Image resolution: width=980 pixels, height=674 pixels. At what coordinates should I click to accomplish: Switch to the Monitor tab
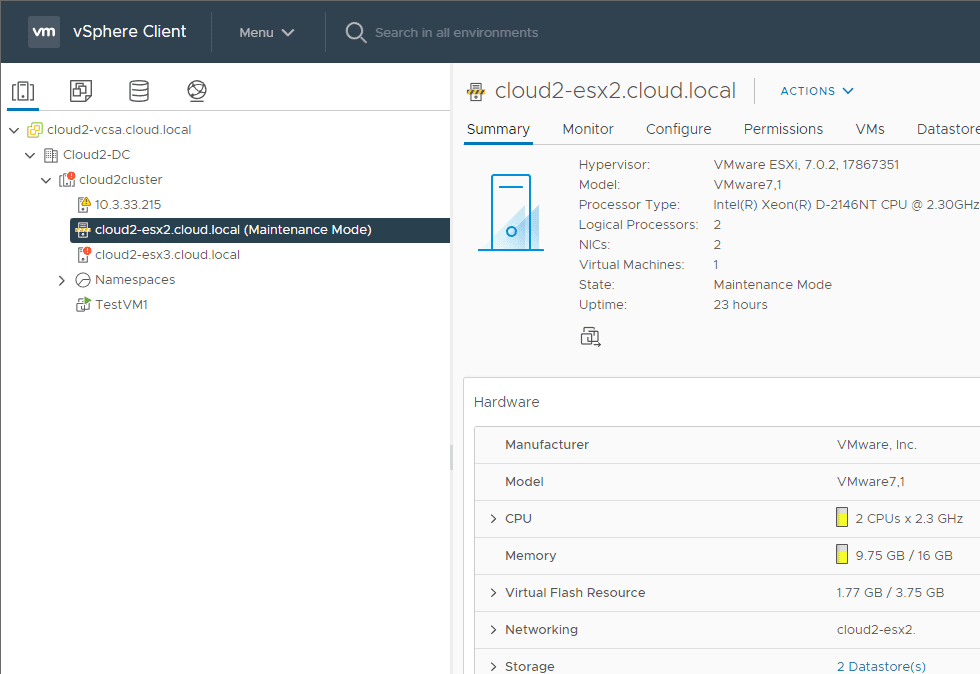(x=588, y=129)
